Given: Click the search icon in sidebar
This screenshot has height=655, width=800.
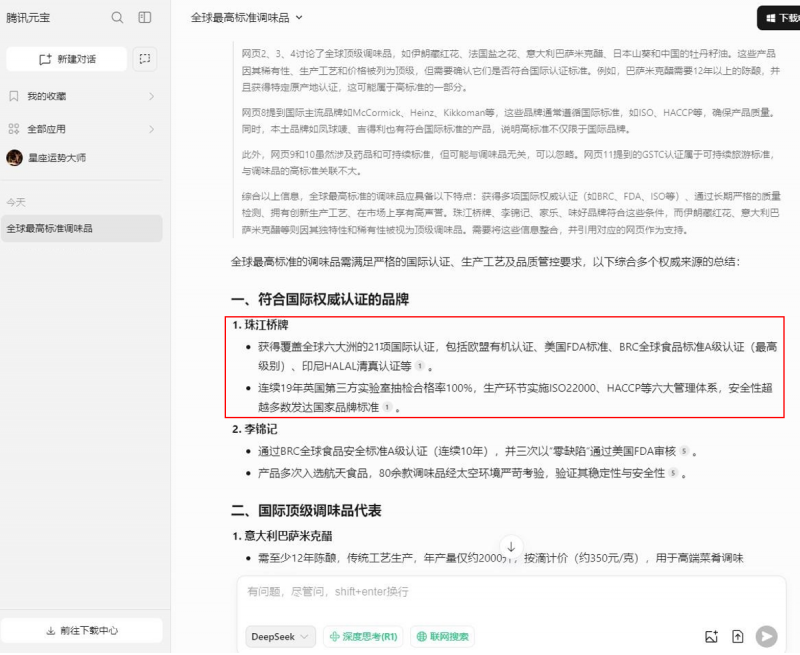Looking at the screenshot, I should click(x=117, y=18).
